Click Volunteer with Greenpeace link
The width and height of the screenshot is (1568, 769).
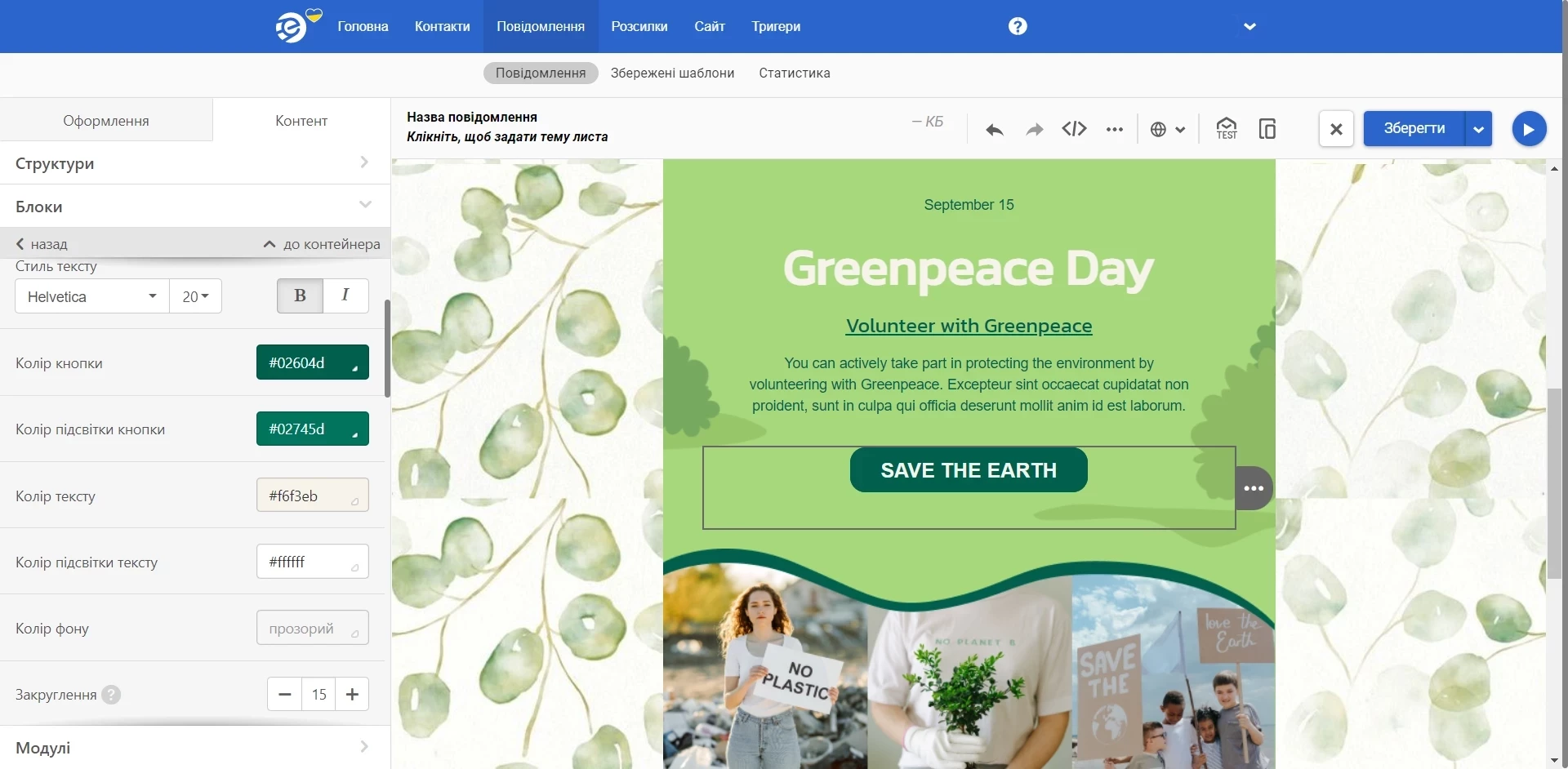click(x=969, y=326)
